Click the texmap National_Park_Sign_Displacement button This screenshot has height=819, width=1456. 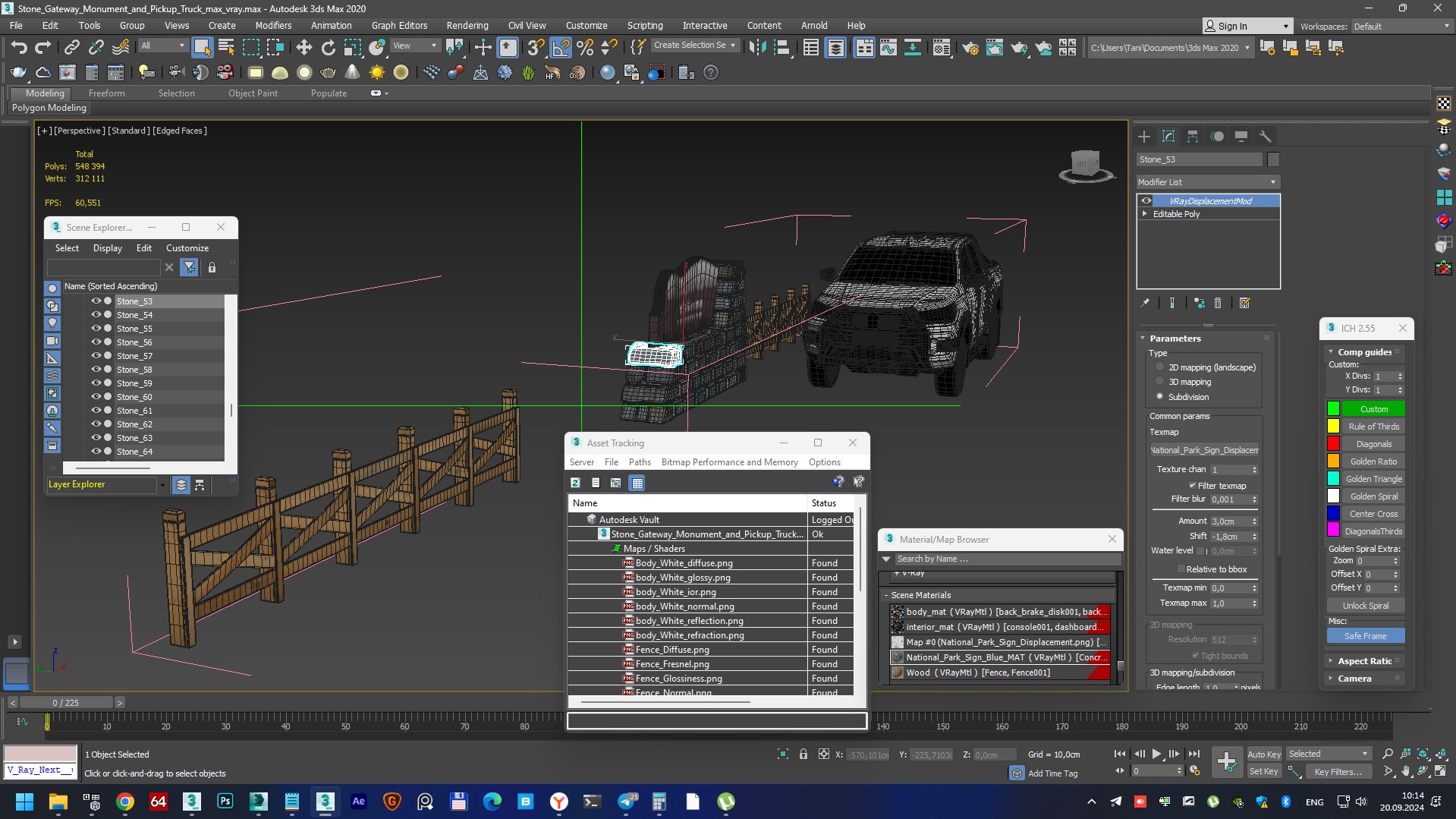tap(1205, 450)
